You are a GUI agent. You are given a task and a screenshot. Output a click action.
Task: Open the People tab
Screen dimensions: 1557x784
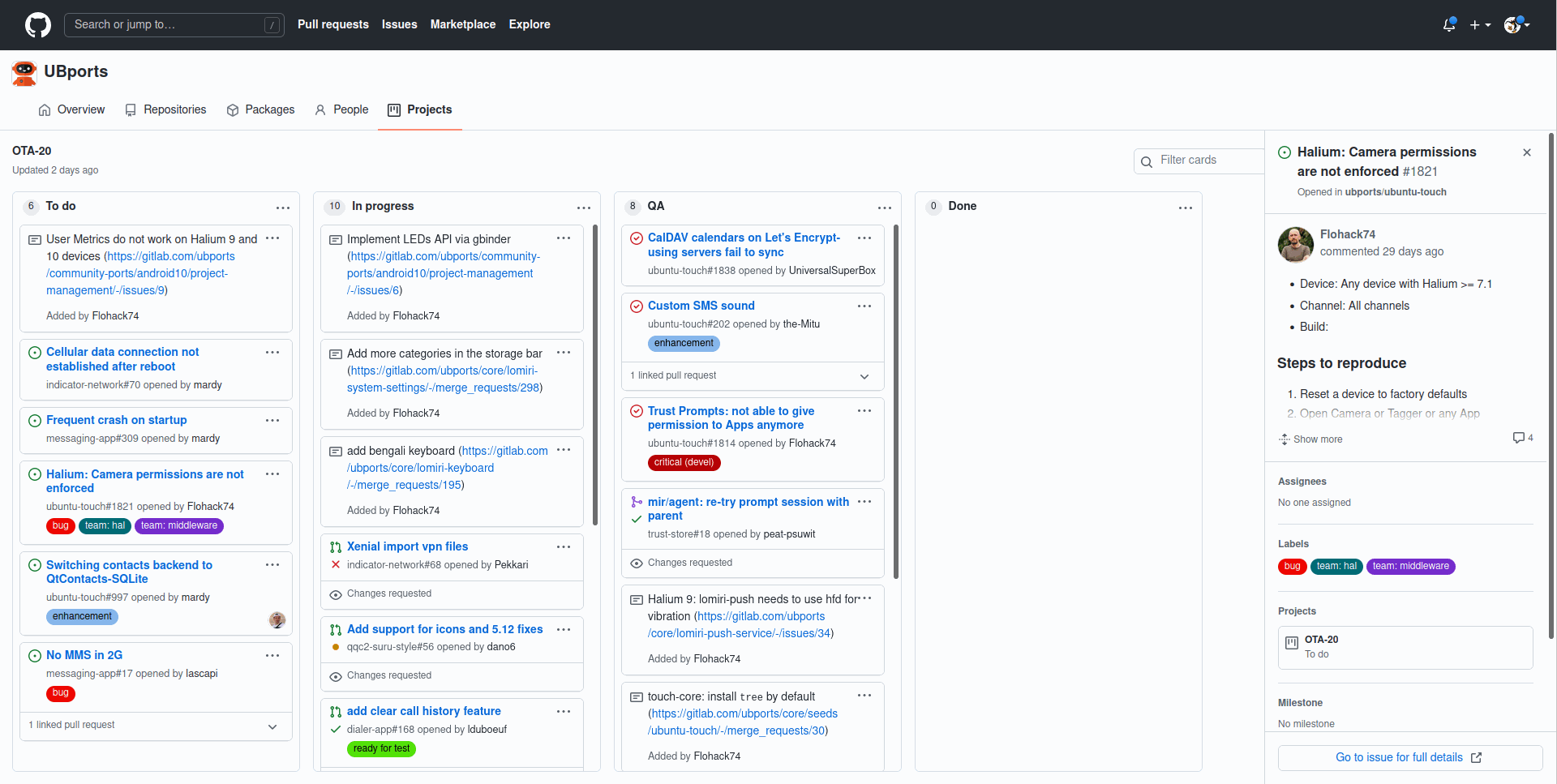click(341, 109)
